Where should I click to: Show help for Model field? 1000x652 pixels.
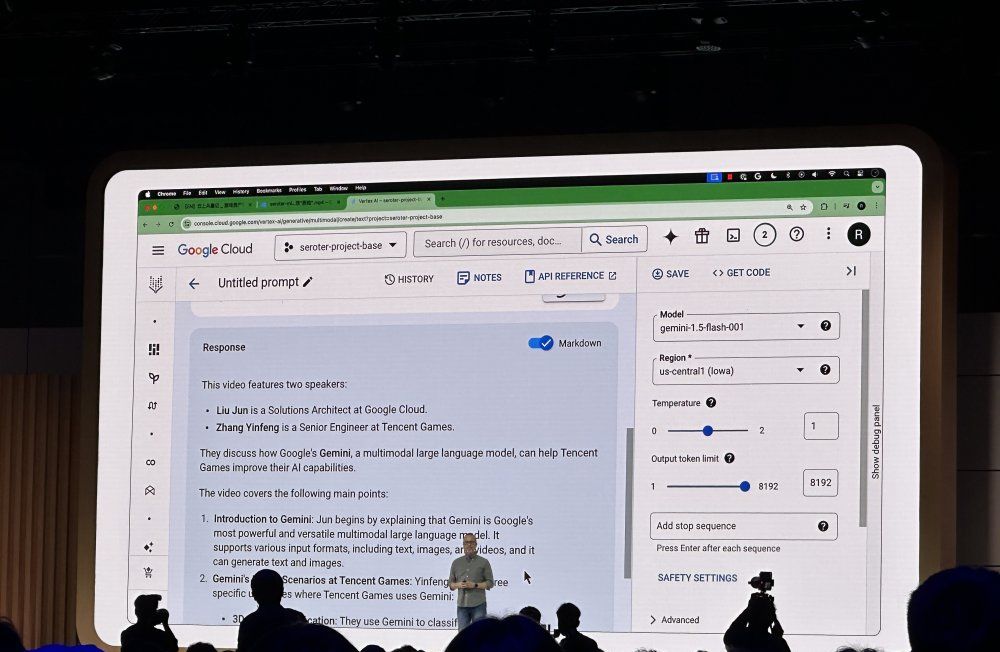click(x=825, y=326)
